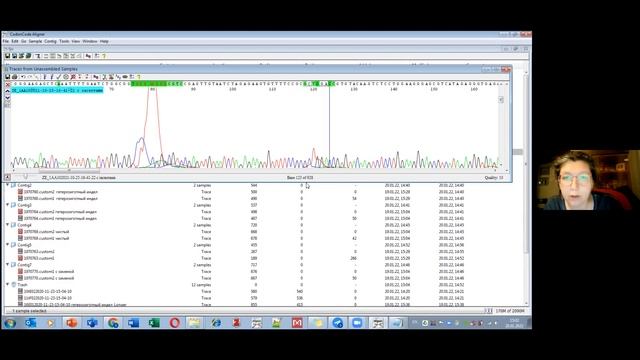This screenshot has height=360, width=640.
Task: Select 1070760.custom2 sample under Contig2
Action: [x=60, y=192]
